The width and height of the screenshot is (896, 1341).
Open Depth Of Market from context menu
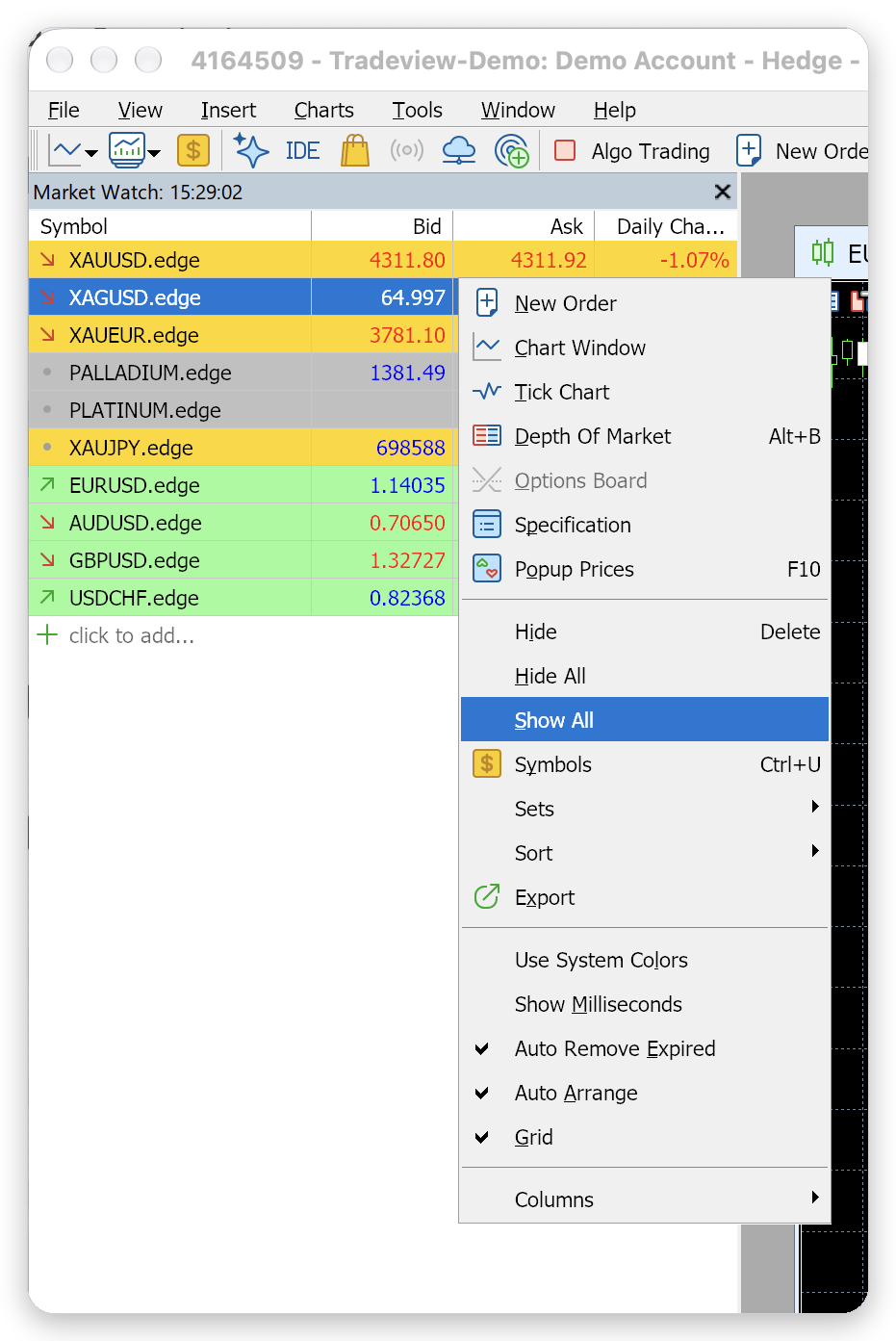(x=645, y=436)
